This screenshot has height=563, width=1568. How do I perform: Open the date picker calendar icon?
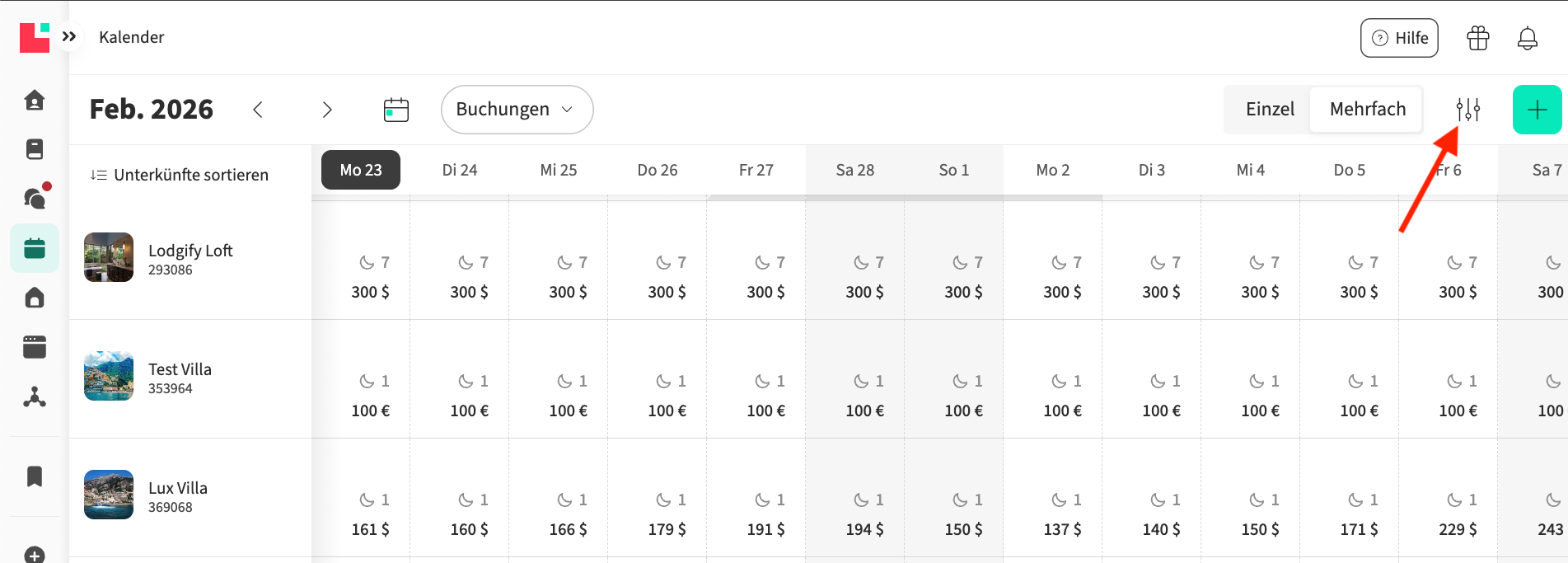point(396,110)
